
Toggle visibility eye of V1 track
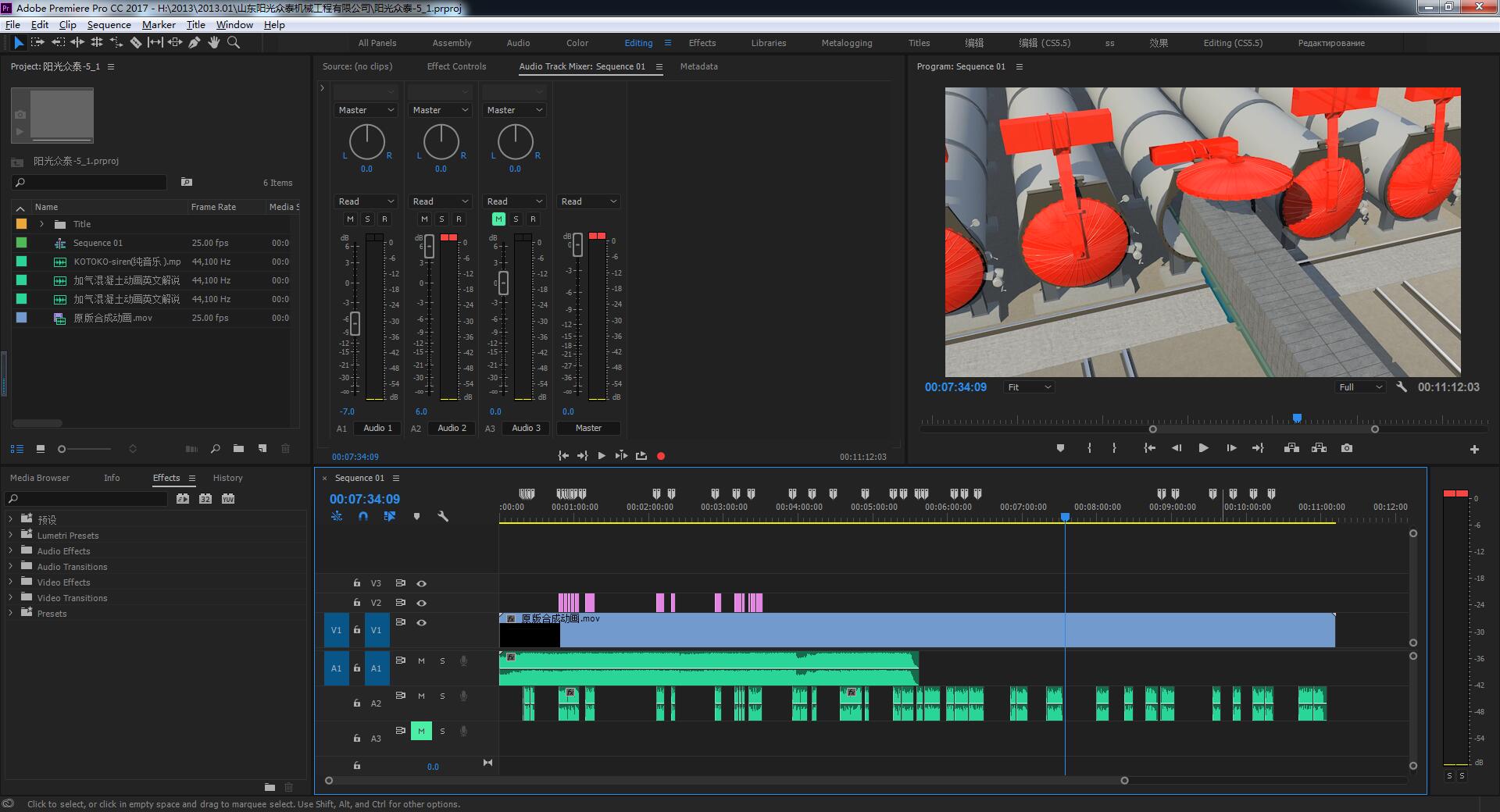[x=421, y=622]
